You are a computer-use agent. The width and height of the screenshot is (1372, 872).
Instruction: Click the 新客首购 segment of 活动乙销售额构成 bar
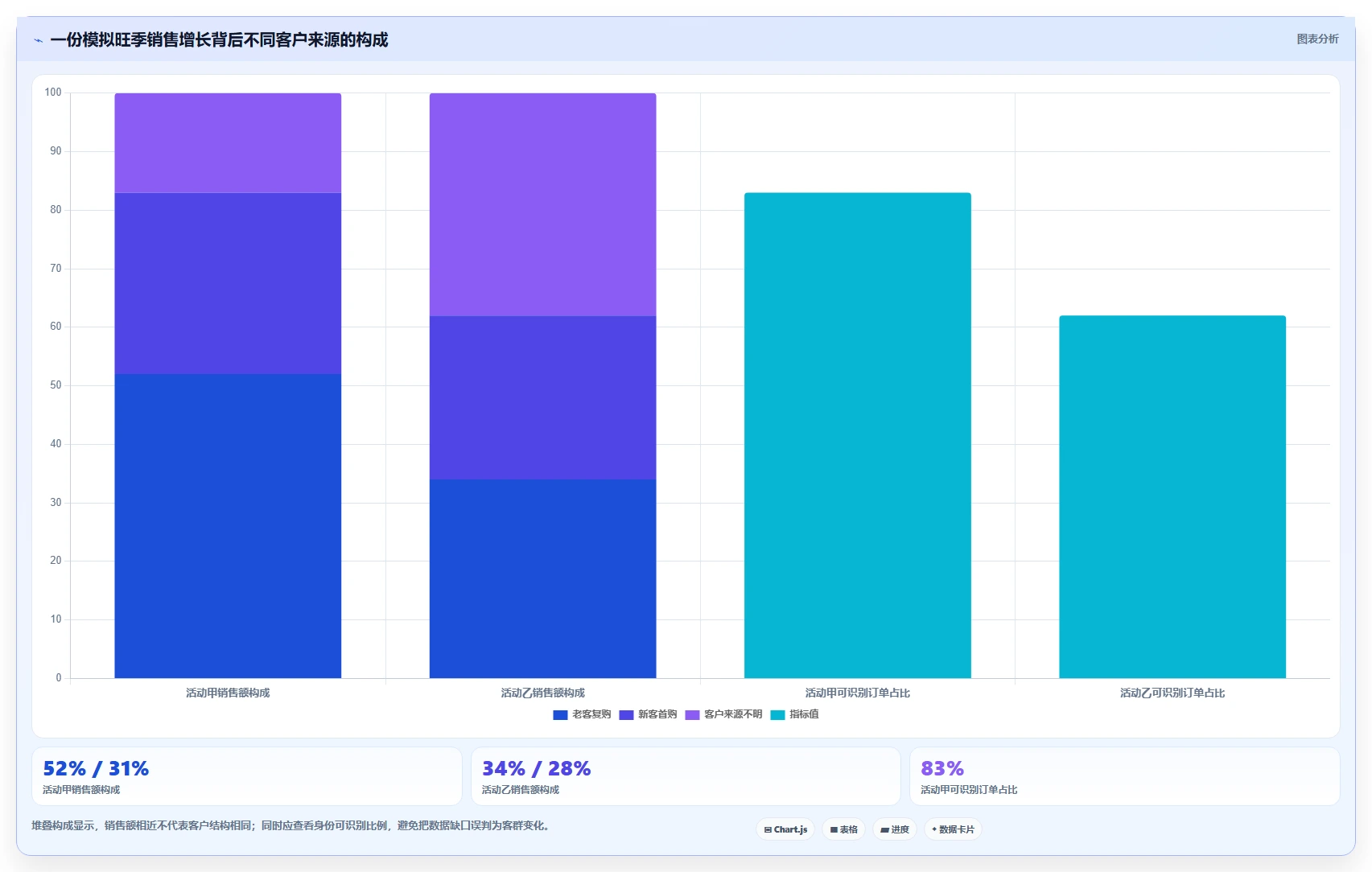pyautogui.click(x=542, y=397)
